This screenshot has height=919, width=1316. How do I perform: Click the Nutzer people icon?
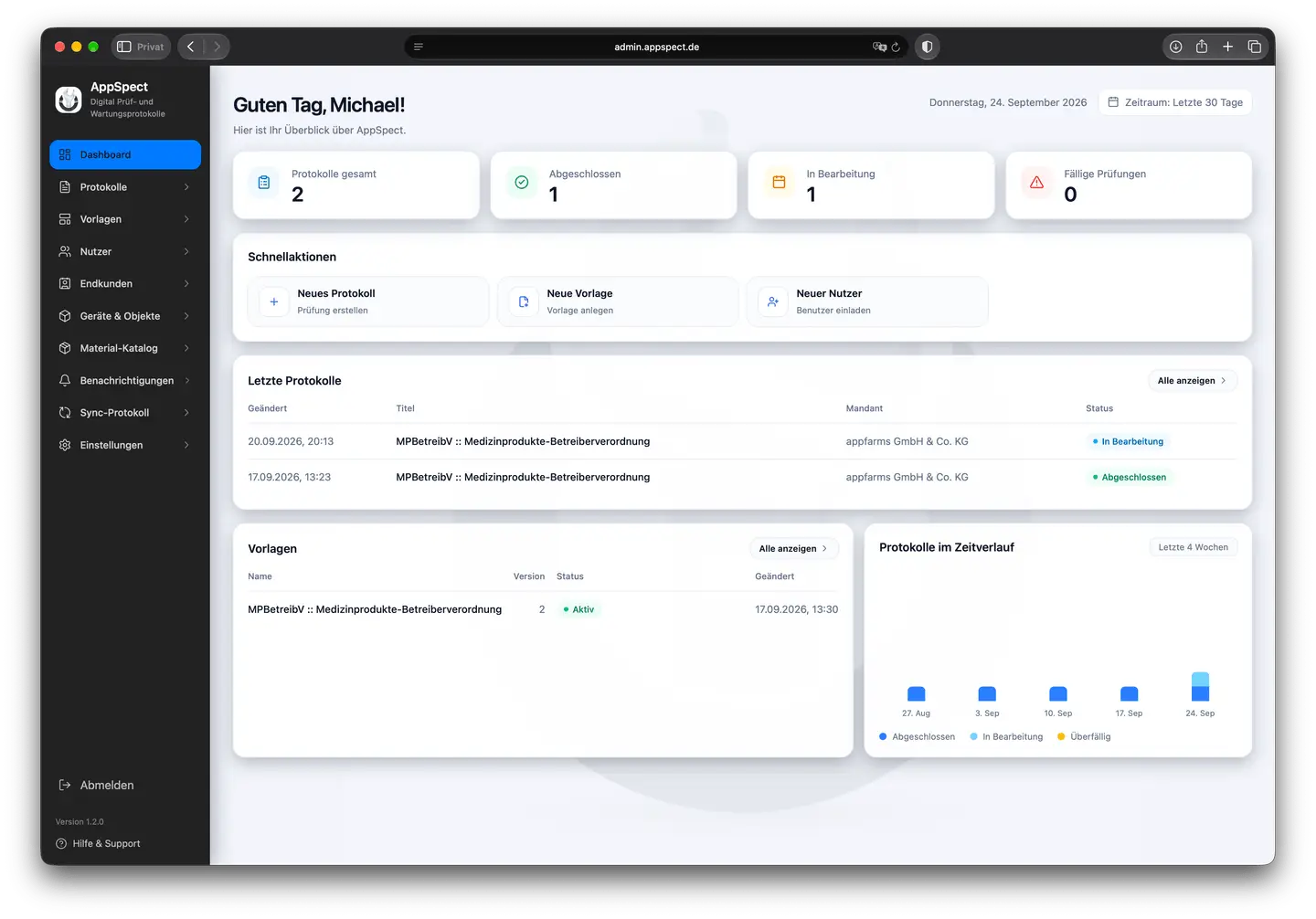coord(65,251)
